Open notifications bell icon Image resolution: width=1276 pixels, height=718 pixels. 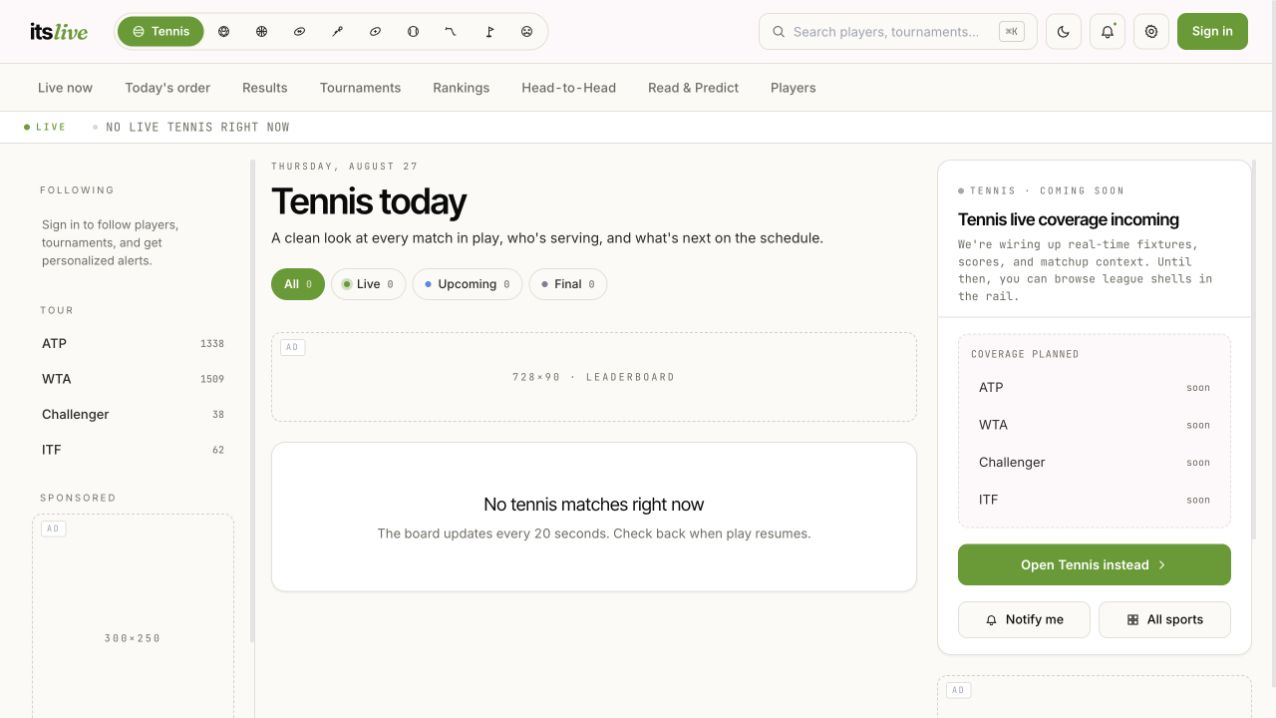click(x=1107, y=31)
